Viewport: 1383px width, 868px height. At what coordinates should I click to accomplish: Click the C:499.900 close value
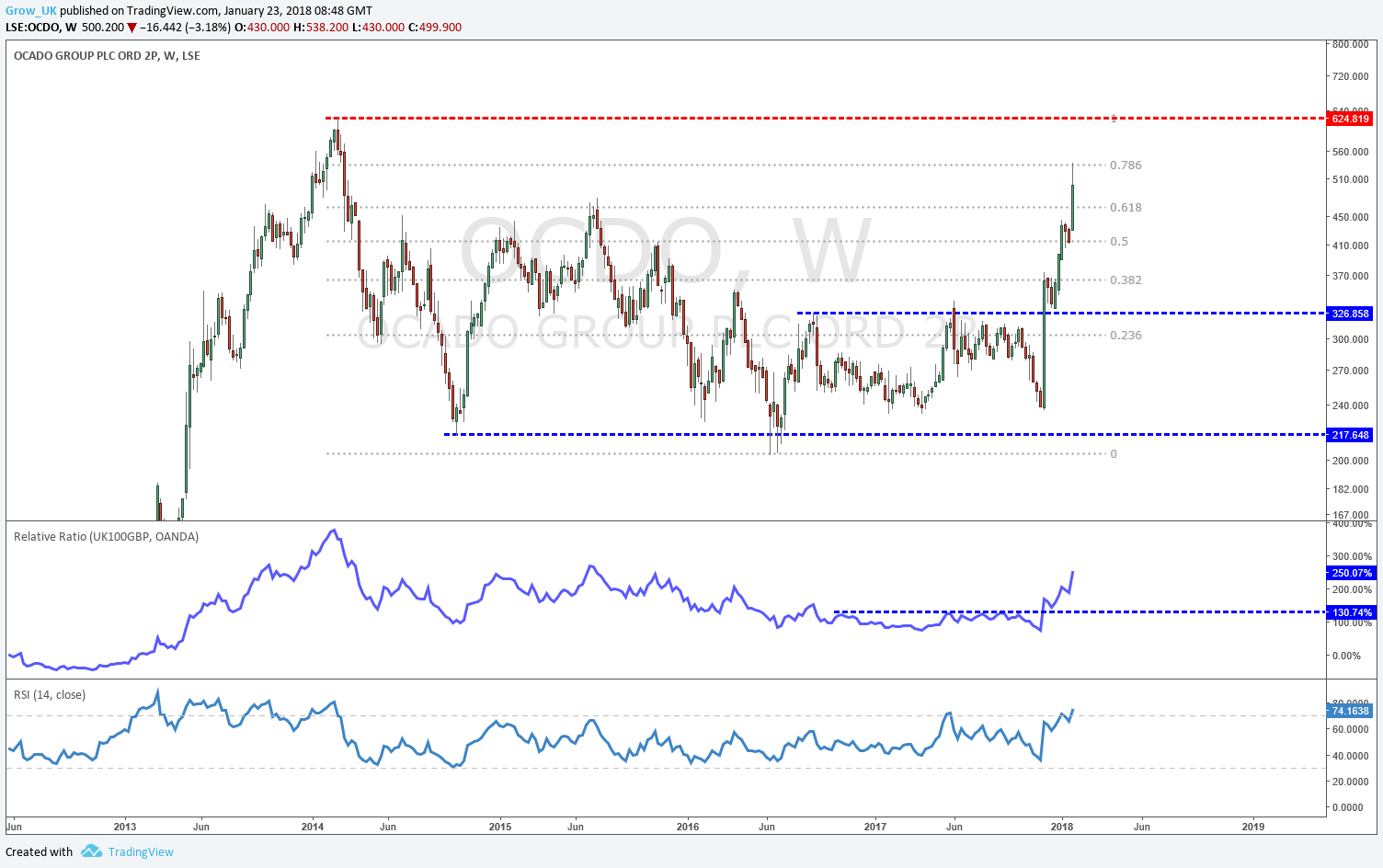coord(434,28)
